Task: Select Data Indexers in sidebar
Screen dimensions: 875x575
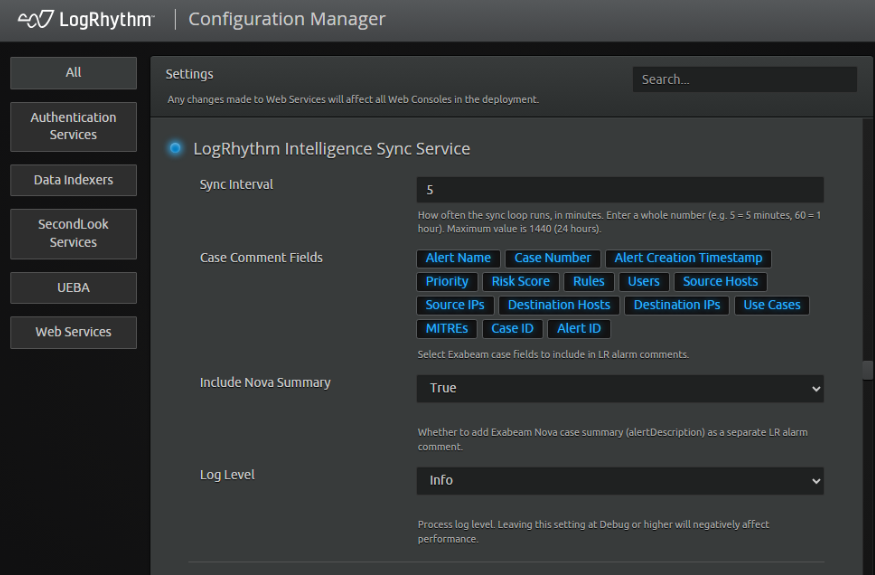Action: click(x=73, y=180)
